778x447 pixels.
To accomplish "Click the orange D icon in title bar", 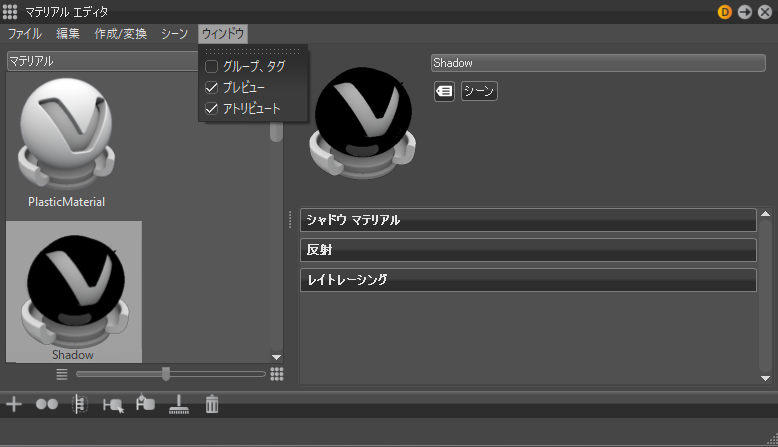I will pyautogui.click(x=724, y=12).
